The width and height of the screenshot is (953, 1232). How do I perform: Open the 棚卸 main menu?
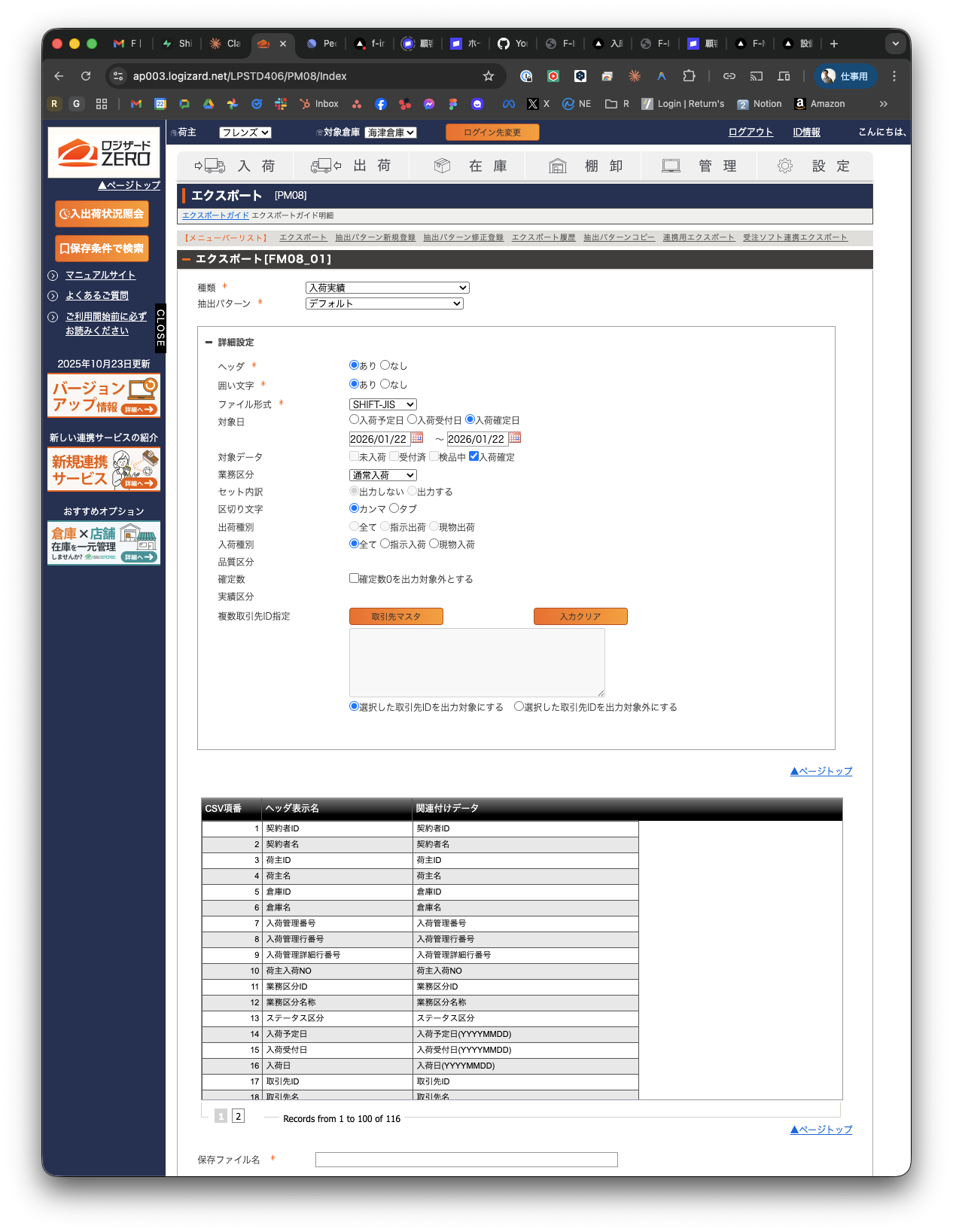[x=583, y=166]
